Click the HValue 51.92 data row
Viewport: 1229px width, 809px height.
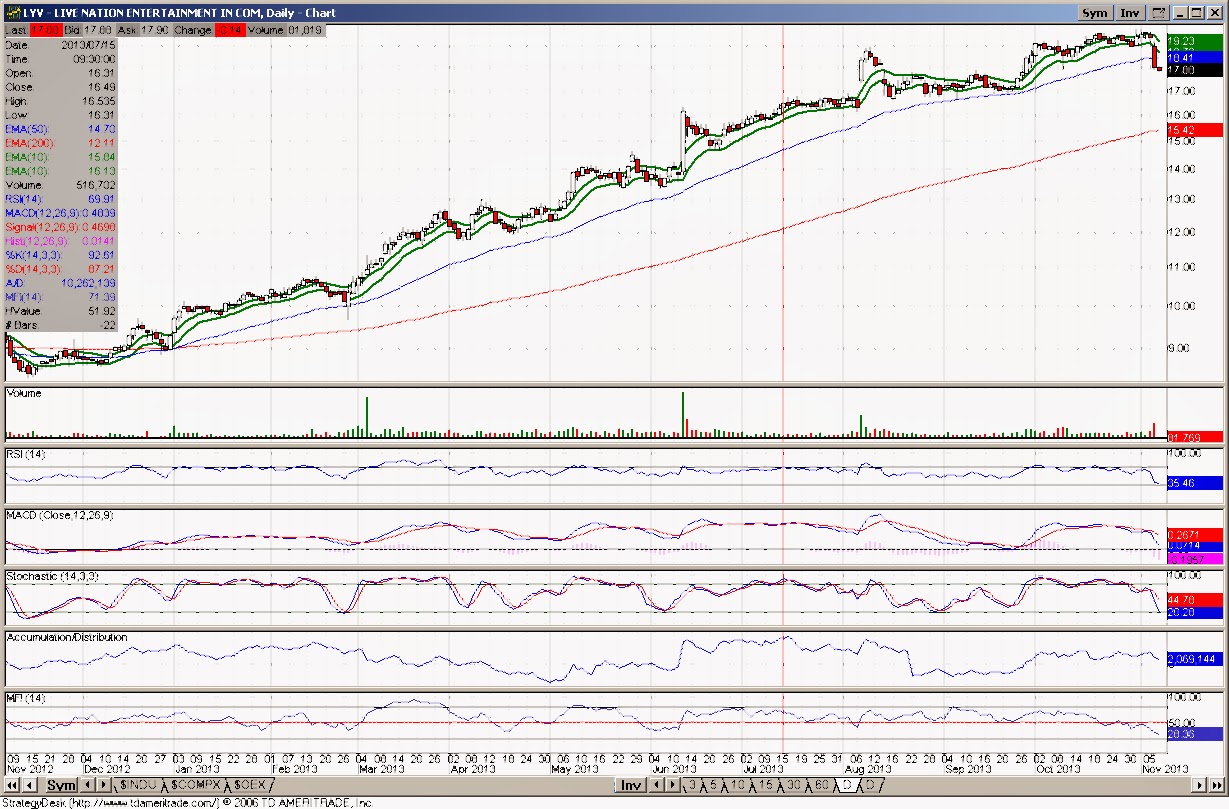[60, 311]
